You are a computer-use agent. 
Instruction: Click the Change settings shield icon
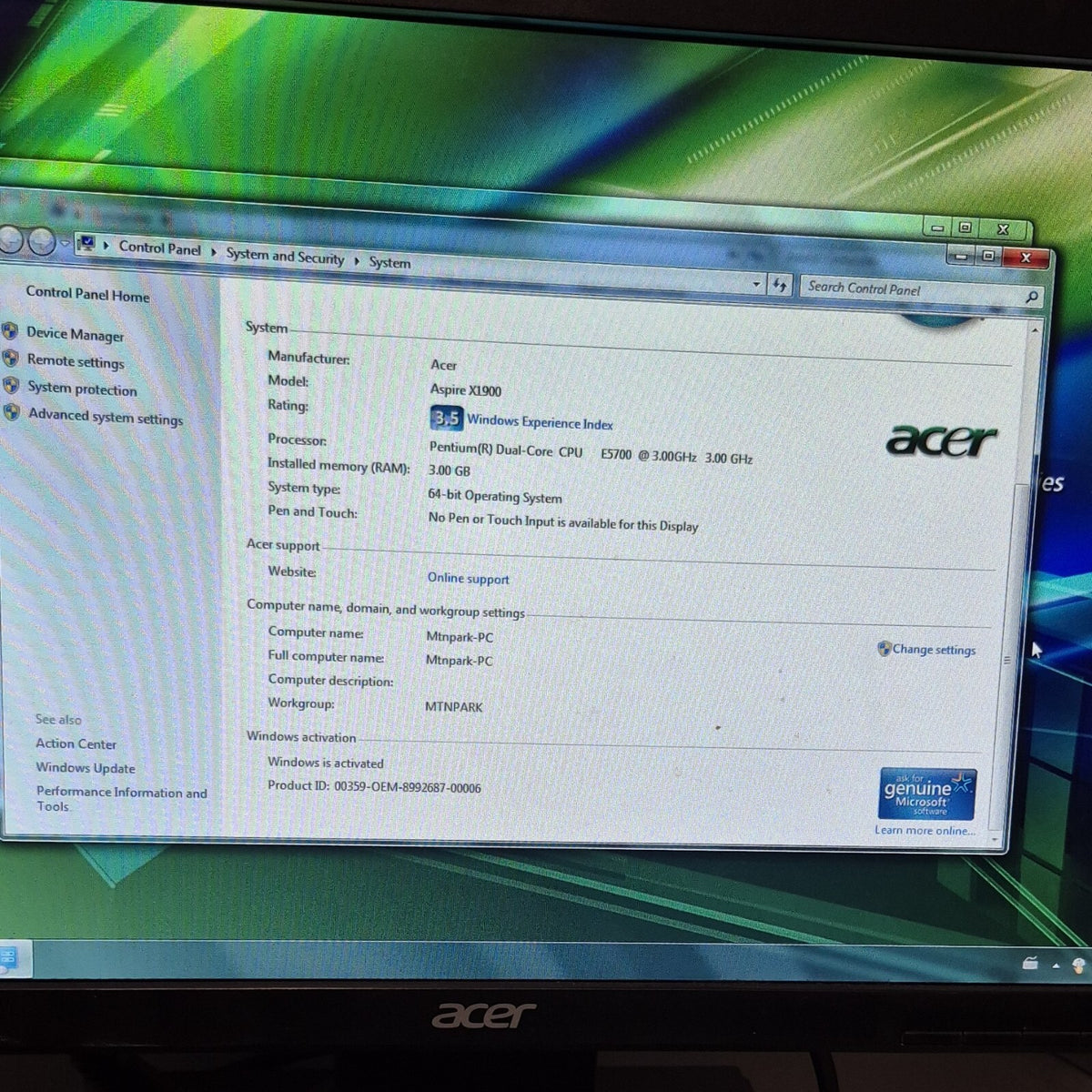pyautogui.click(x=884, y=648)
